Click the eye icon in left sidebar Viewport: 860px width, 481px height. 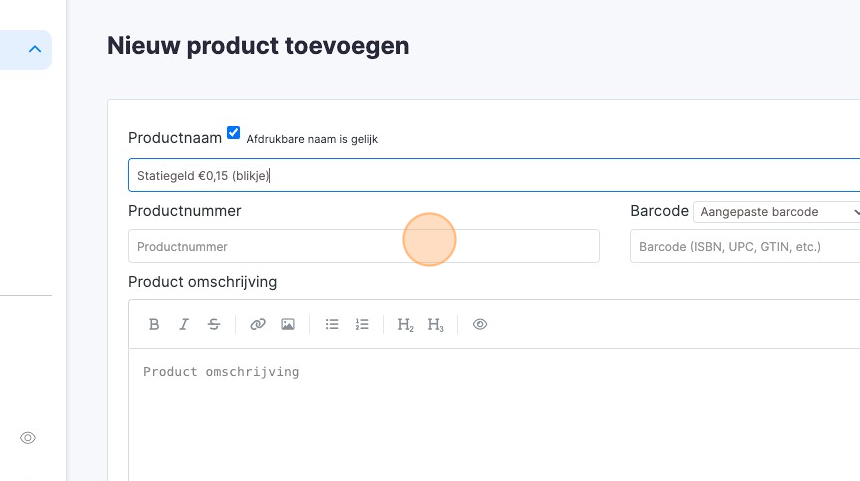coord(28,438)
